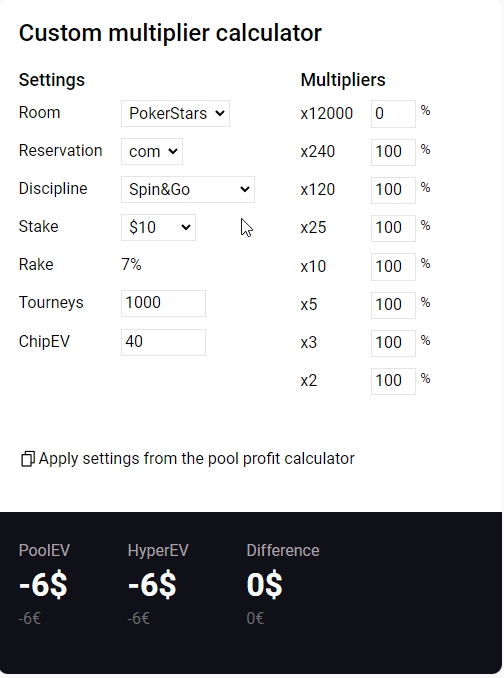This screenshot has height=678, width=504.
Task: Select the x3 multiplier percentage field
Action: 393,343
